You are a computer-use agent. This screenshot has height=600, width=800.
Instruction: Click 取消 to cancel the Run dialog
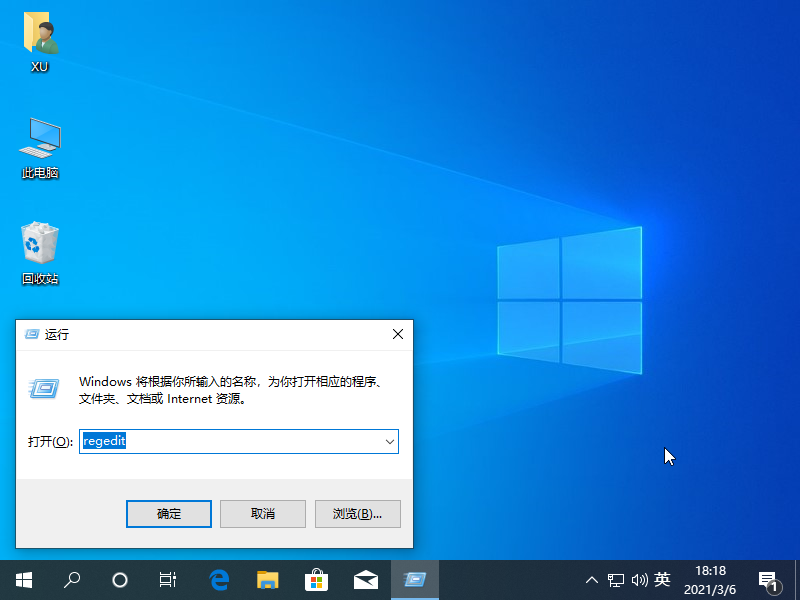[262, 513]
